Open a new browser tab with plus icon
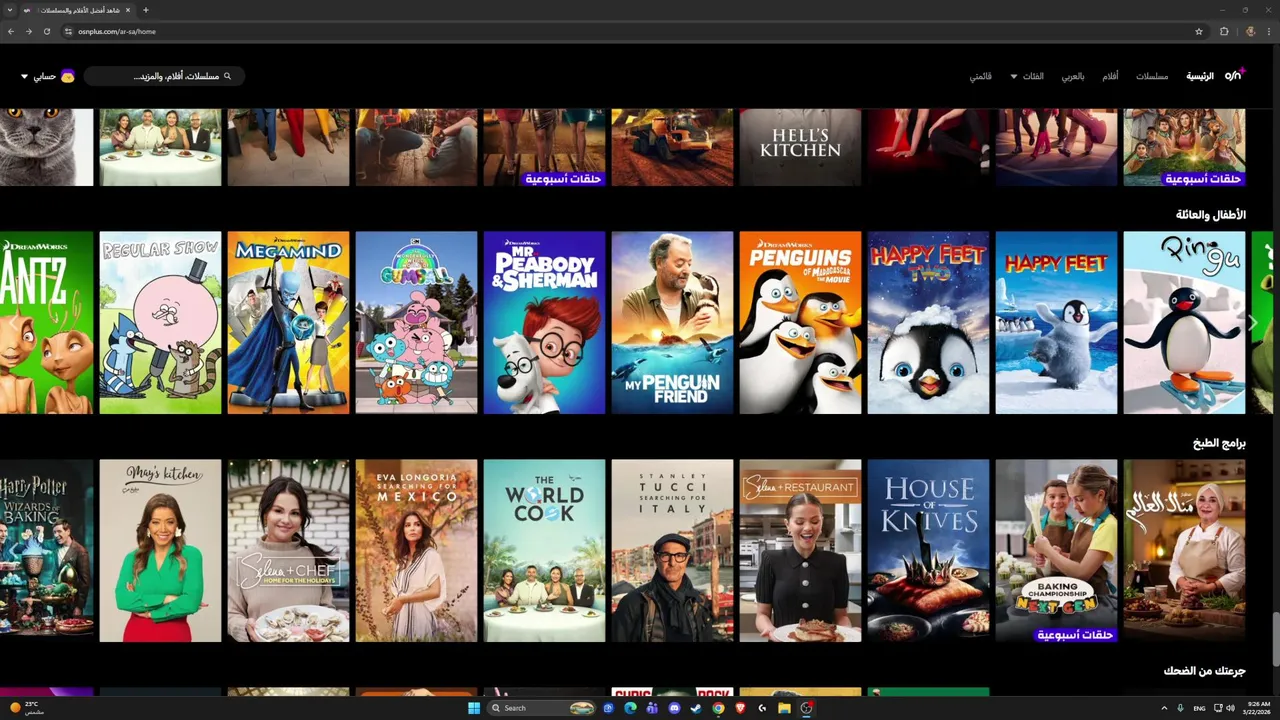The height and width of the screenshot is (720, 1280). click(146, 10)
